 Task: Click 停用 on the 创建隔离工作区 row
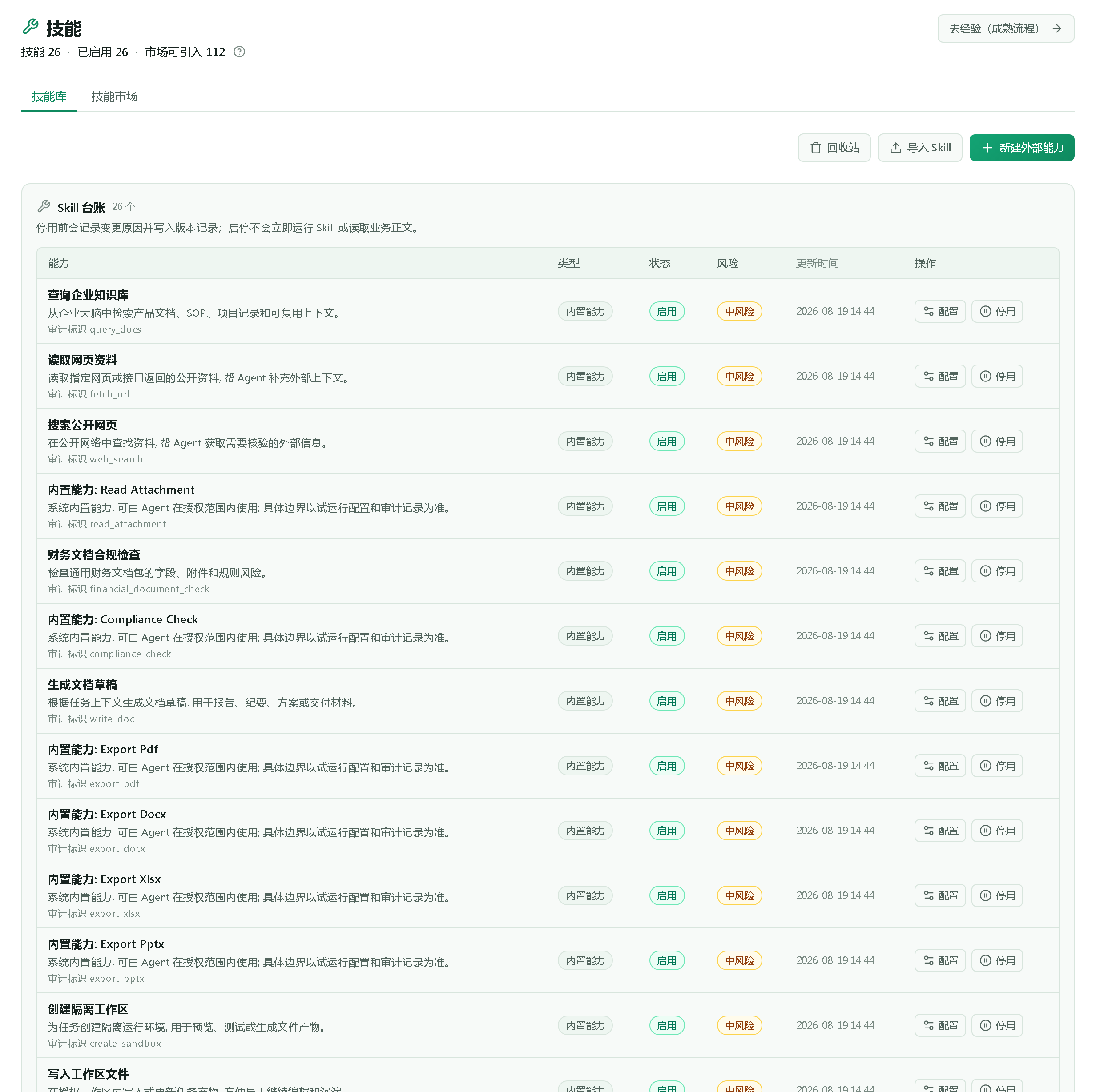[997, 1026]
